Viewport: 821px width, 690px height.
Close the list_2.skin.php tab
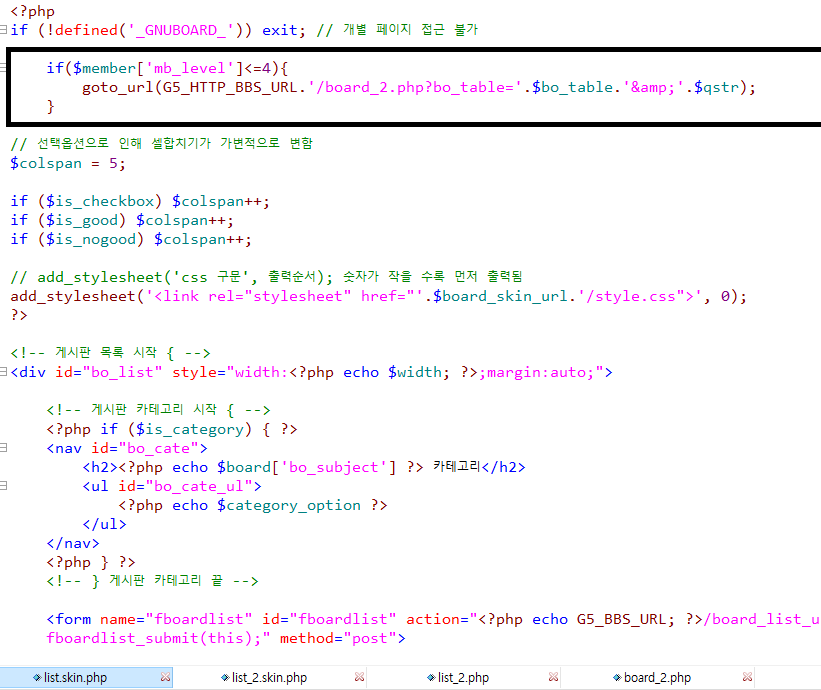pos(359,678)
